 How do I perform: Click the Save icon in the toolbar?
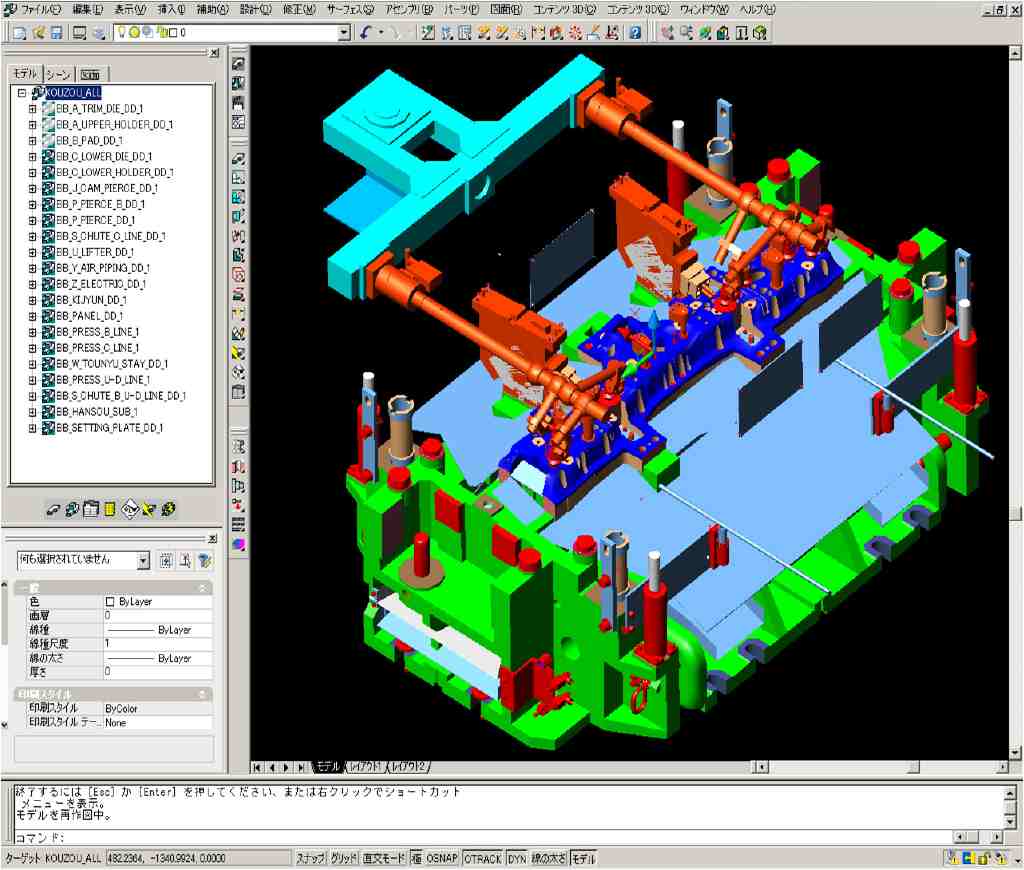56,33
